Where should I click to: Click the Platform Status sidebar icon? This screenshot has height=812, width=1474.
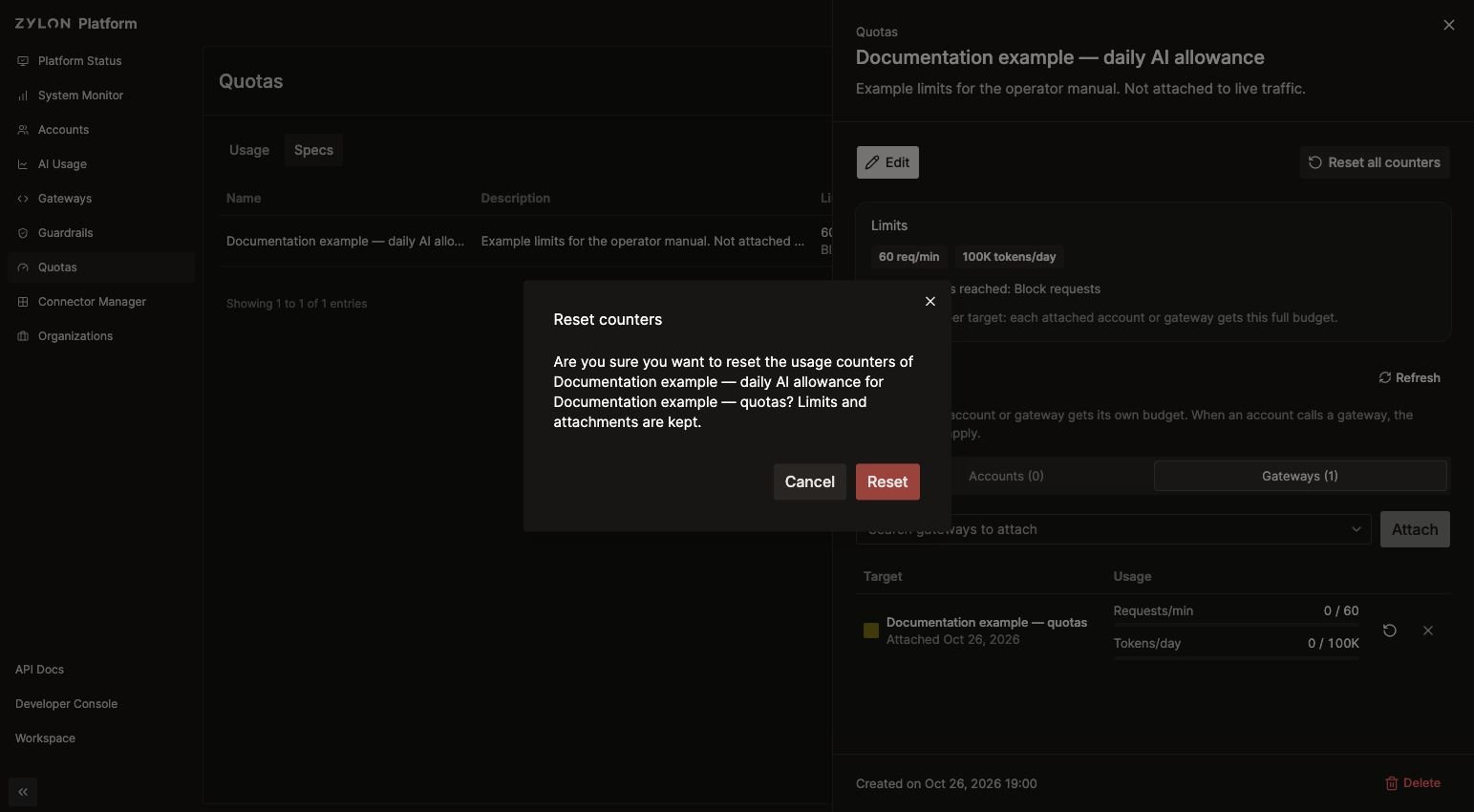pos(23,61)
